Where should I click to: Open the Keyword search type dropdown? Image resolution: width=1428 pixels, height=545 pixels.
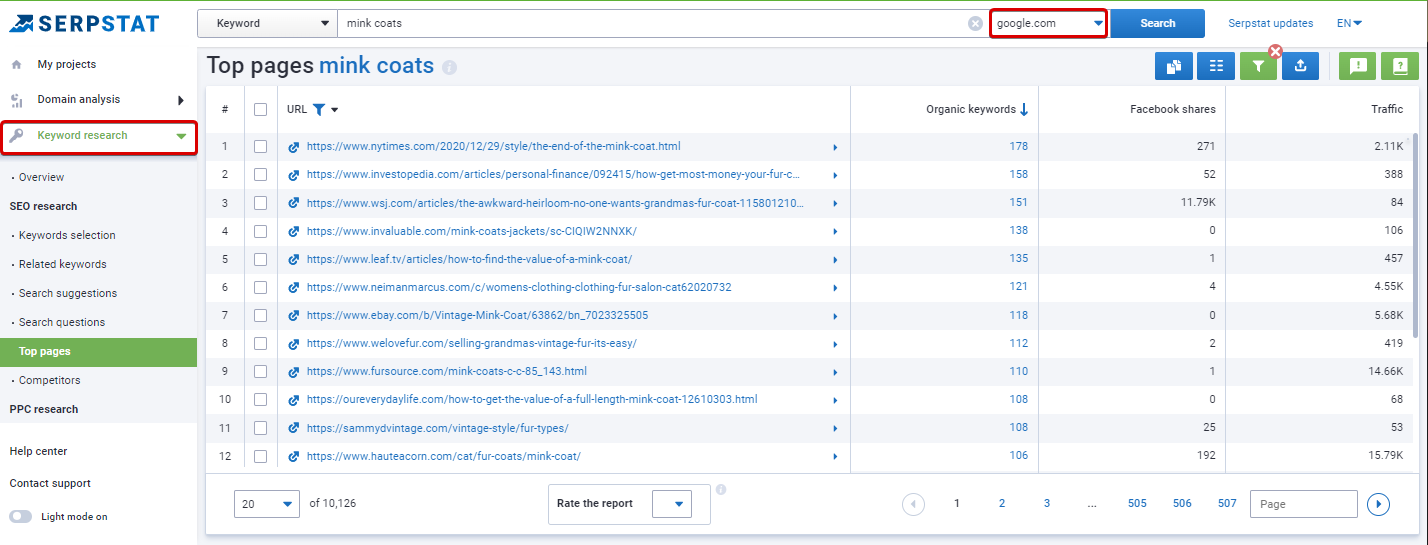267,23
